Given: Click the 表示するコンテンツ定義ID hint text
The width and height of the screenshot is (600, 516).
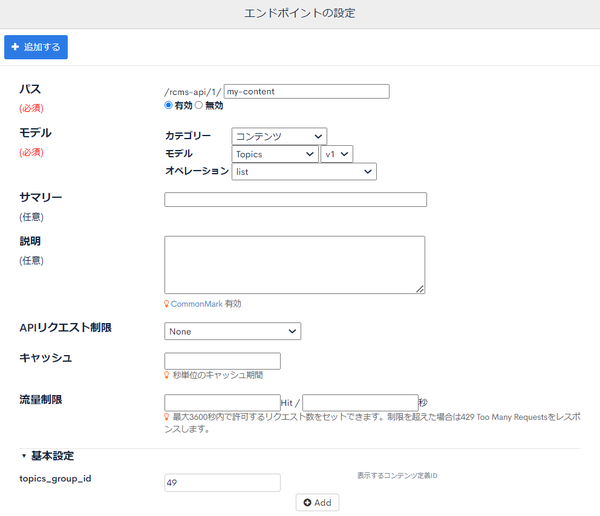Looking at the screenshot, I should pos(397,475).
